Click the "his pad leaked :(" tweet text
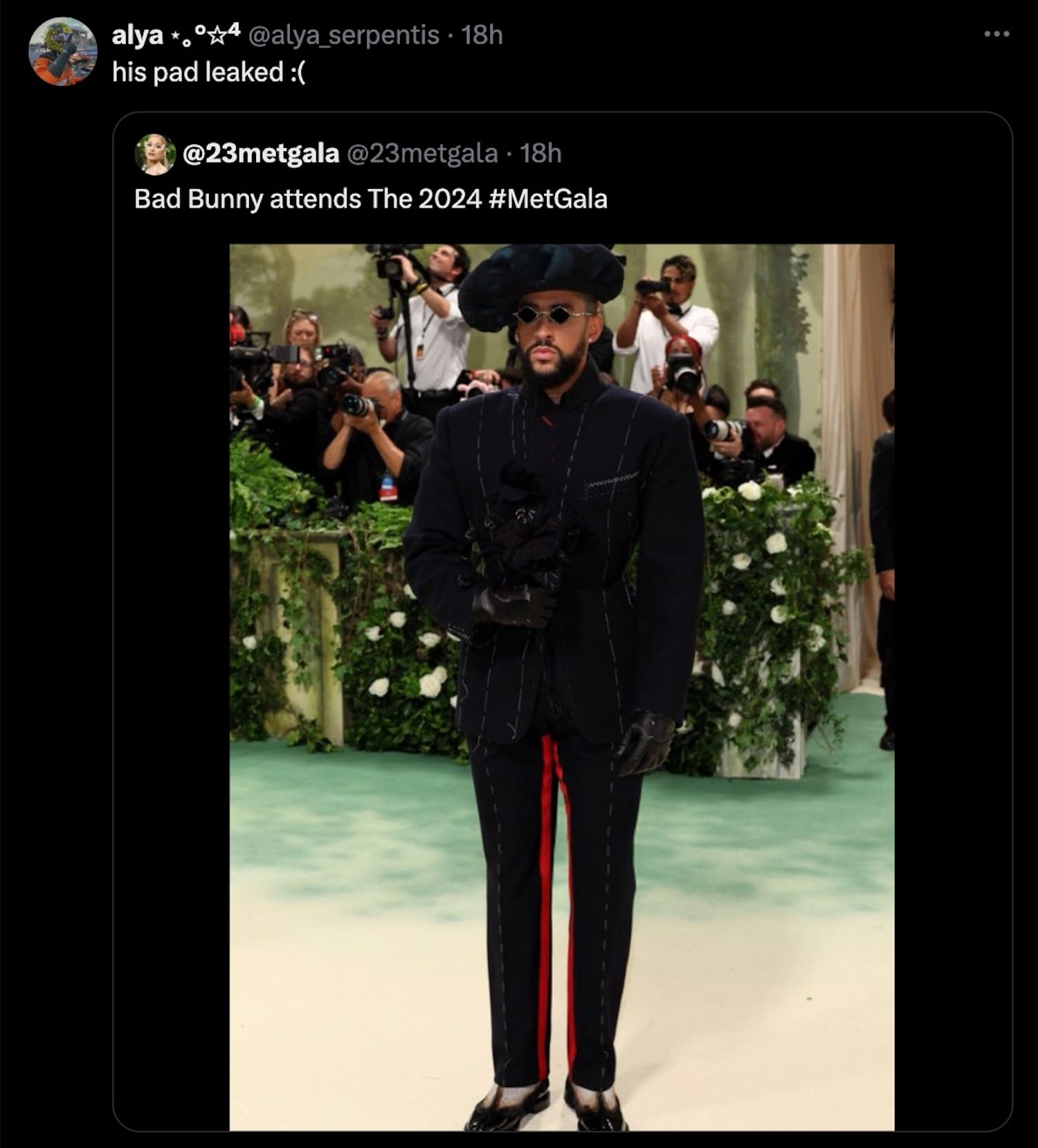 click(208, 73)
